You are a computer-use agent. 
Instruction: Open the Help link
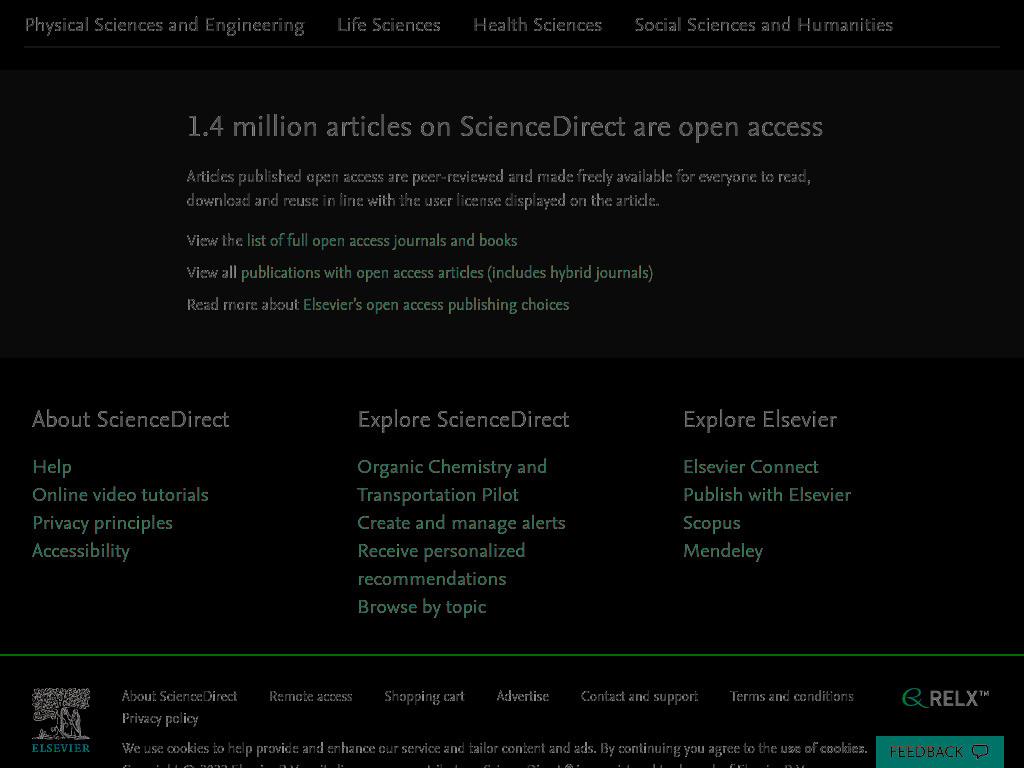[x=52, y=467]
